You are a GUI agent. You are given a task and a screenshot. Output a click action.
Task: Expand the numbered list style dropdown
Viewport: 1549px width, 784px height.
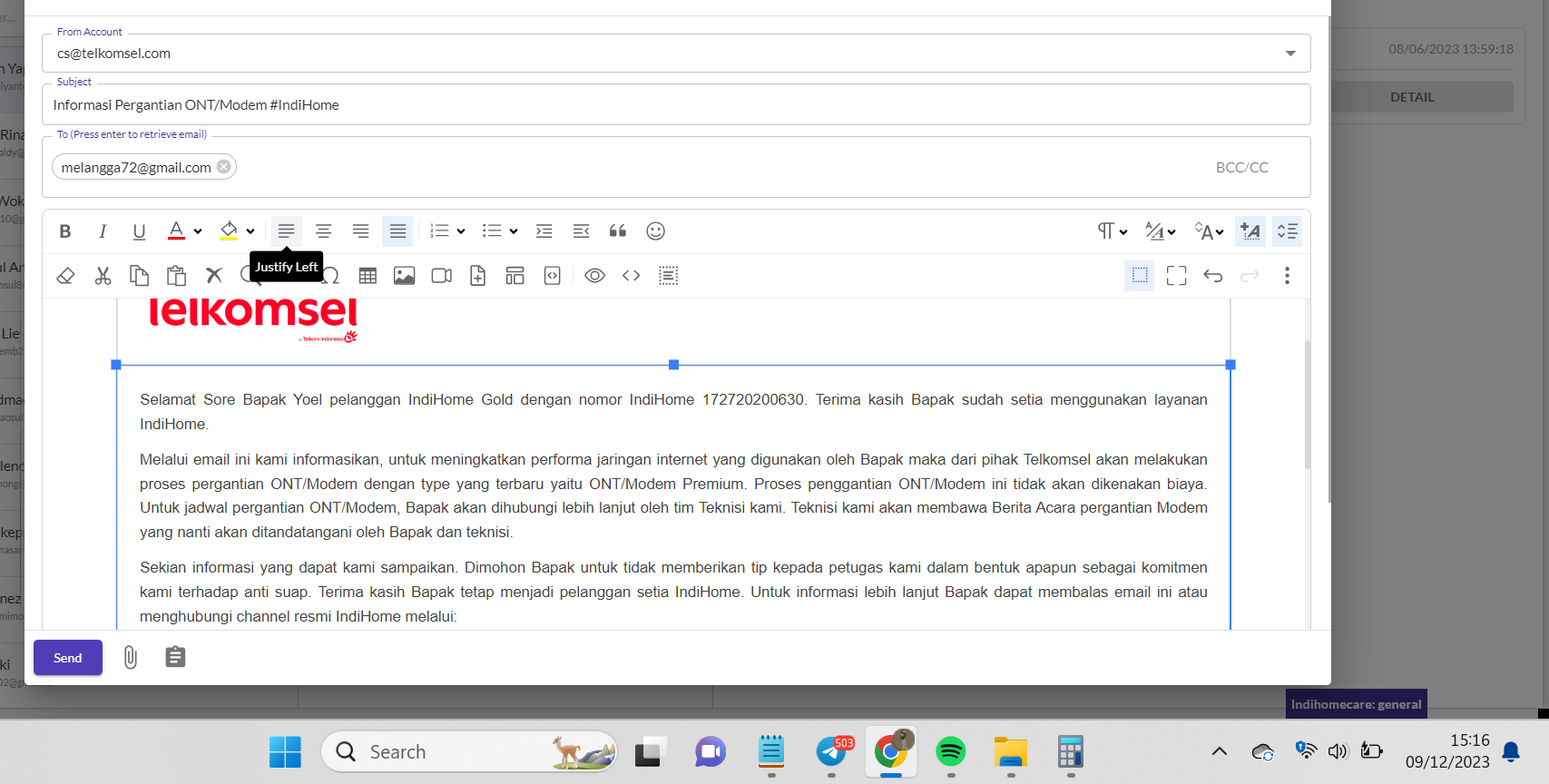pyautogui.click(x=461, y=231)
